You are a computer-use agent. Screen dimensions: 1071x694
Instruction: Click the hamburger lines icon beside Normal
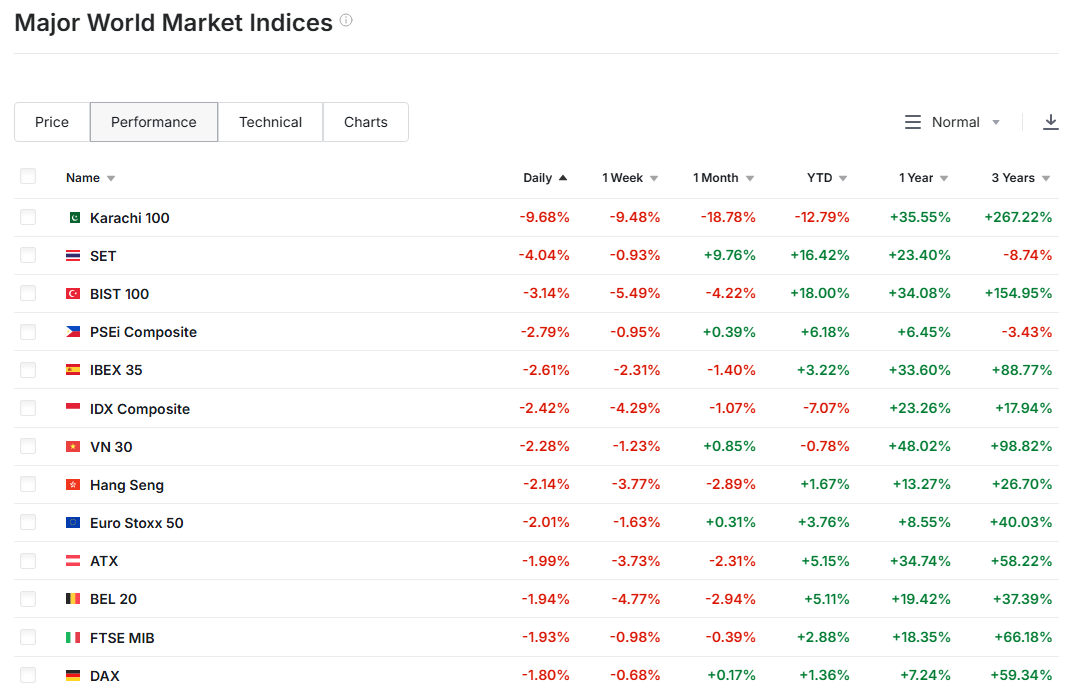tap(913, 122)
